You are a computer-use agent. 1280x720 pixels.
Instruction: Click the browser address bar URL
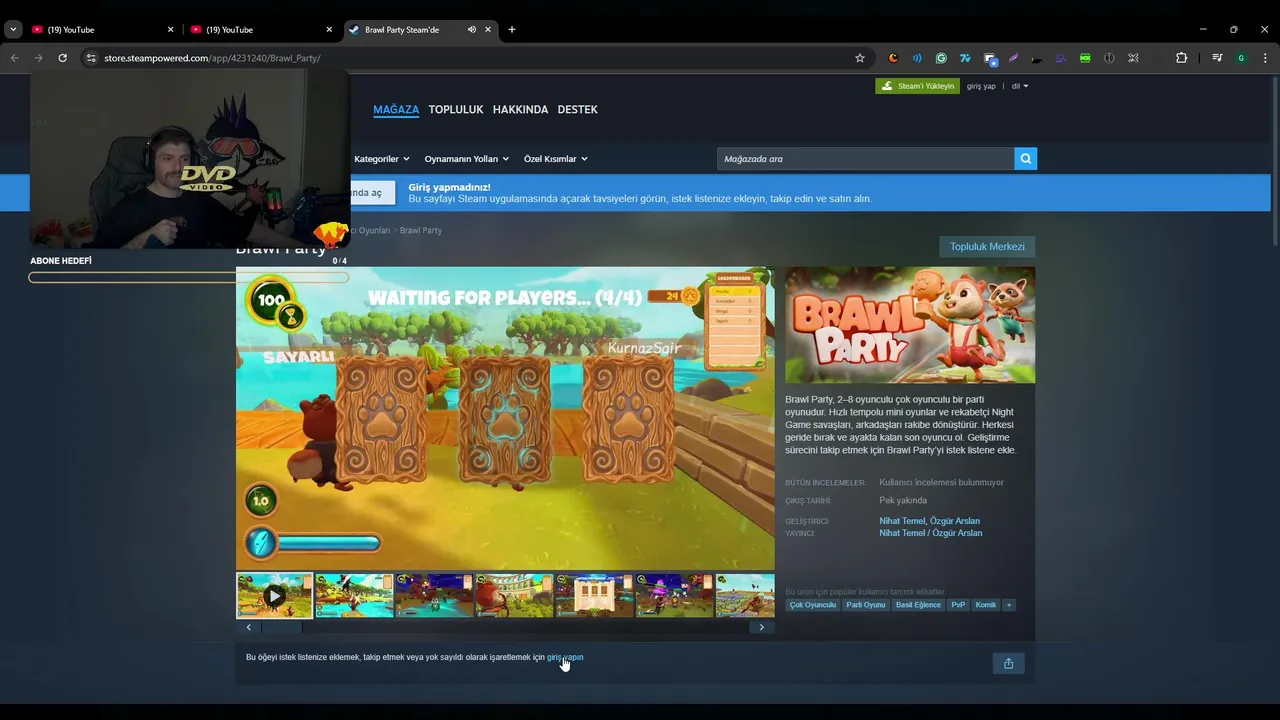coord(212,58)
